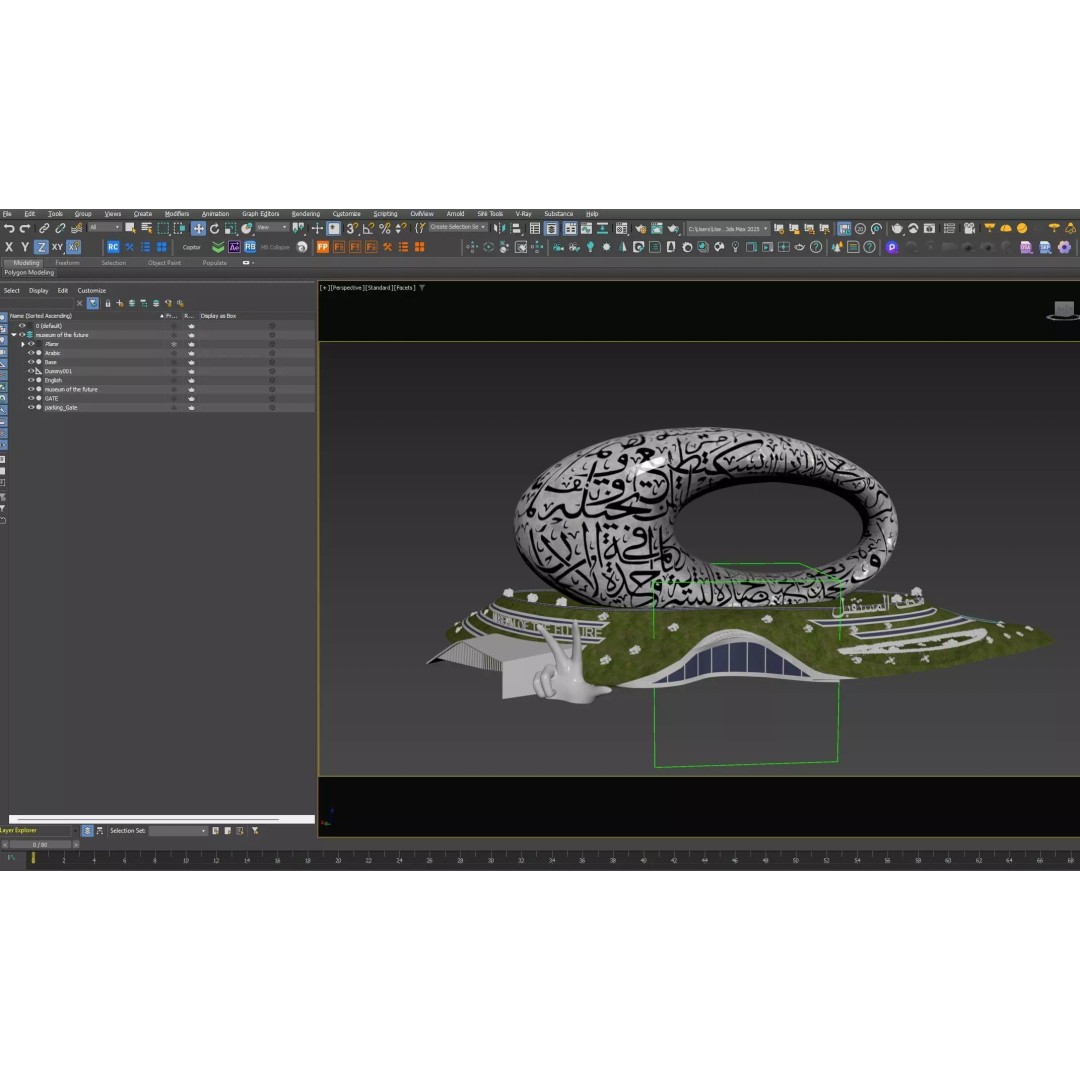Click the viewport filter funnel icon
Image resolution: width=1080 pixels, height=1080 pixels.
click(422, 288)
